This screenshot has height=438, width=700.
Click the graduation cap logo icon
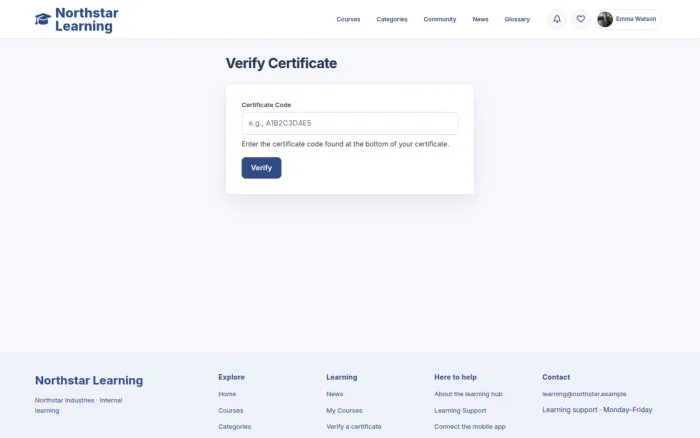click(x=43, y=19)
